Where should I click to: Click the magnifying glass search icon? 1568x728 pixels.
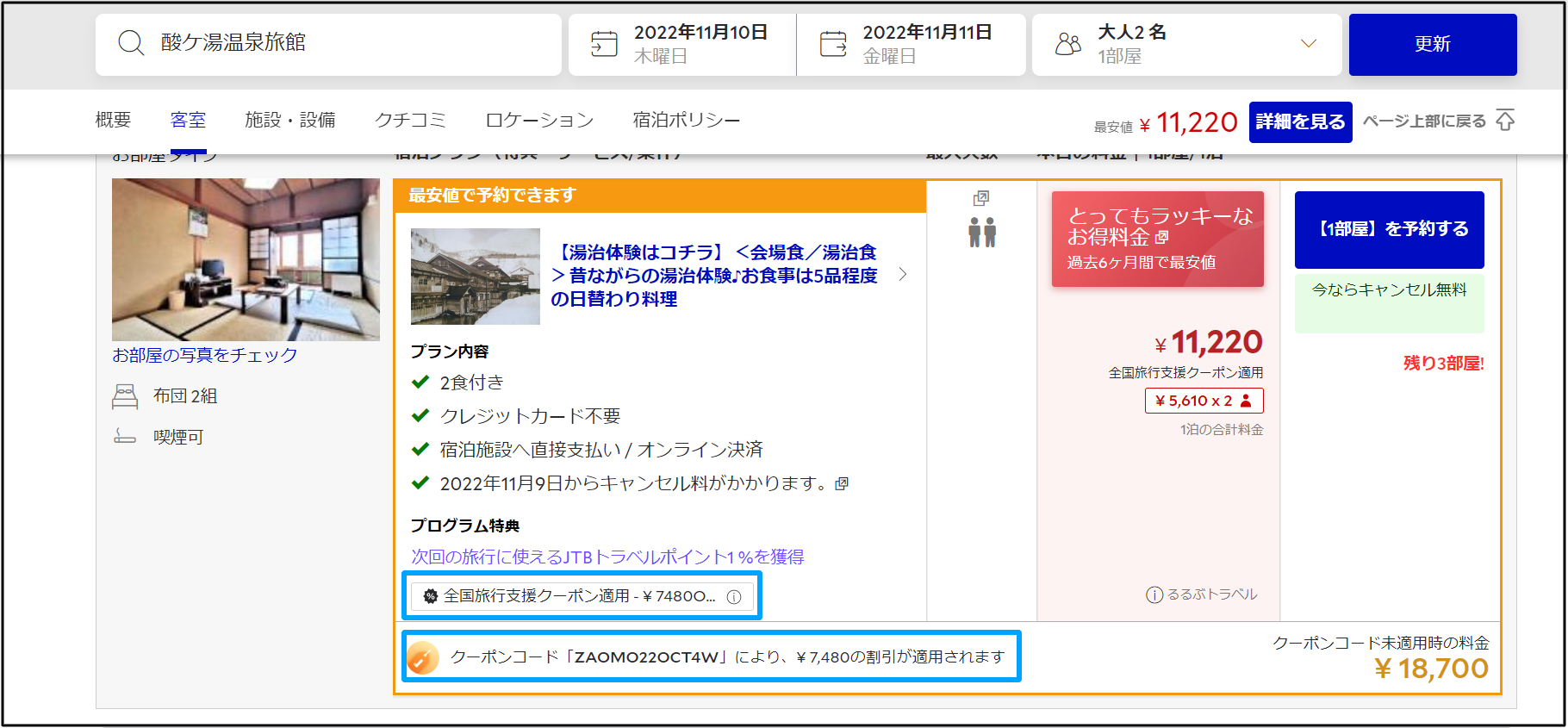pos(131,43)
